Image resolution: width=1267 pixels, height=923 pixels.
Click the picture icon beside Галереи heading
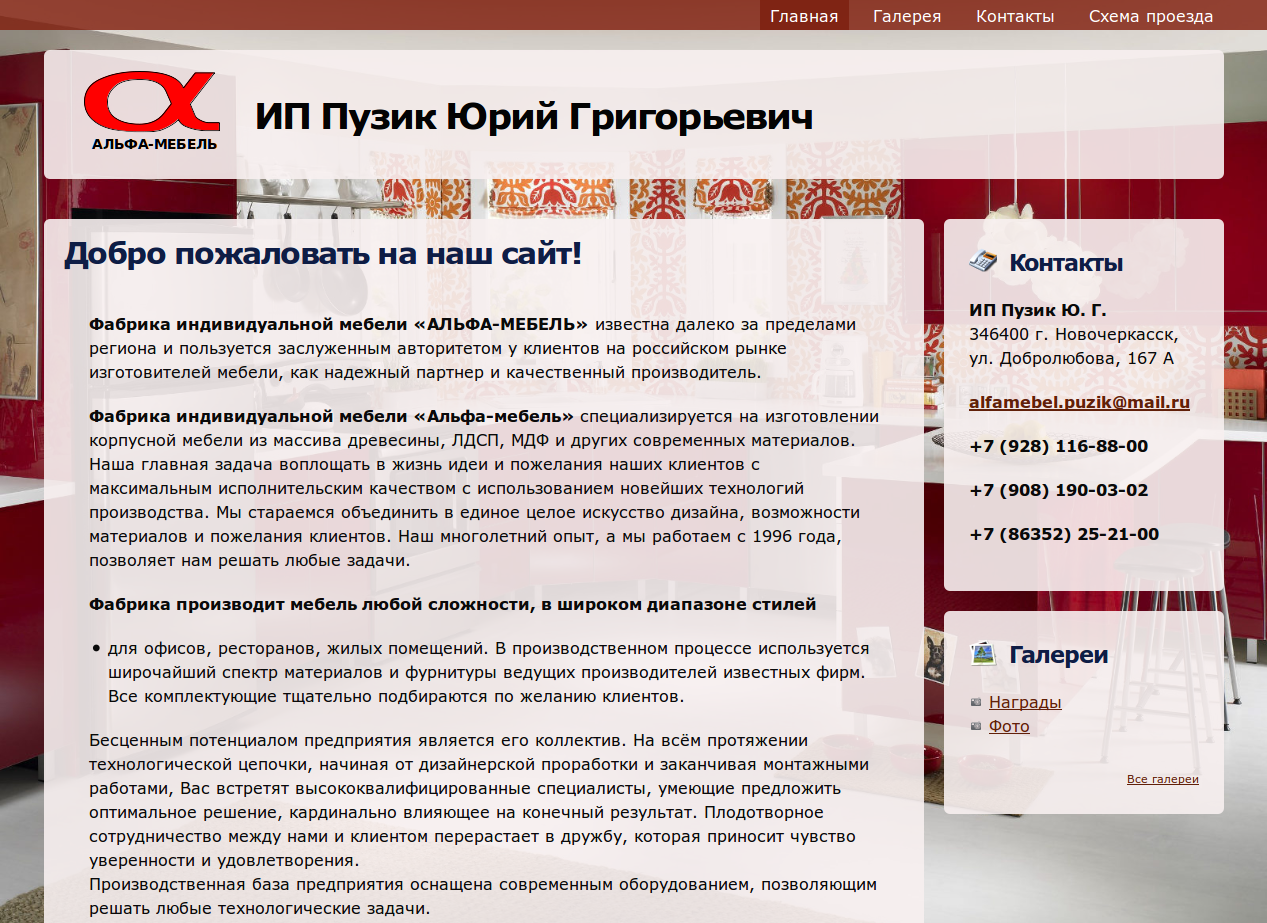click(x=983, y=654)
